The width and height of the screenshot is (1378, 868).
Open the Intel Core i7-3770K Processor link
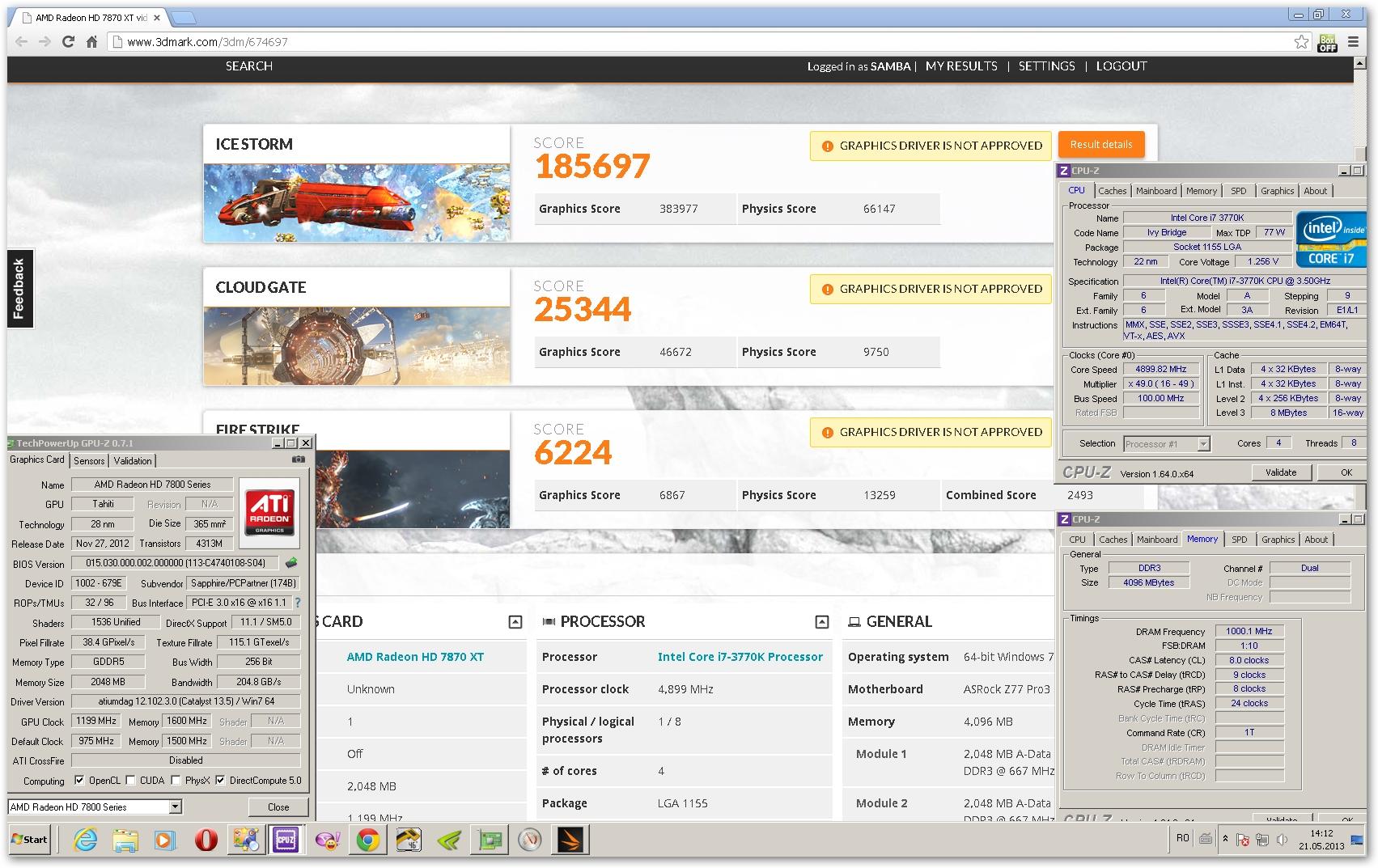point(740,657)
